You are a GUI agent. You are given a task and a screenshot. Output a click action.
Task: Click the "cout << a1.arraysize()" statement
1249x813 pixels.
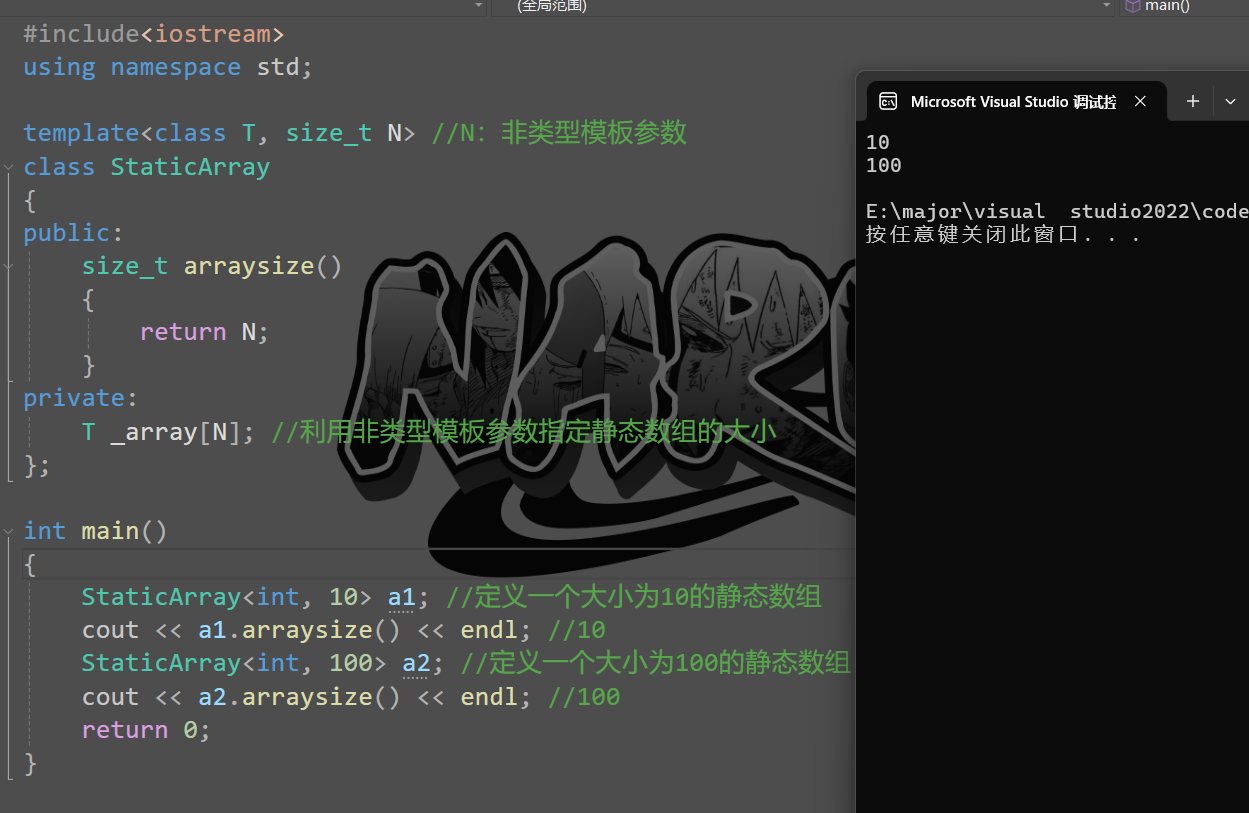(x=241, y=630)
